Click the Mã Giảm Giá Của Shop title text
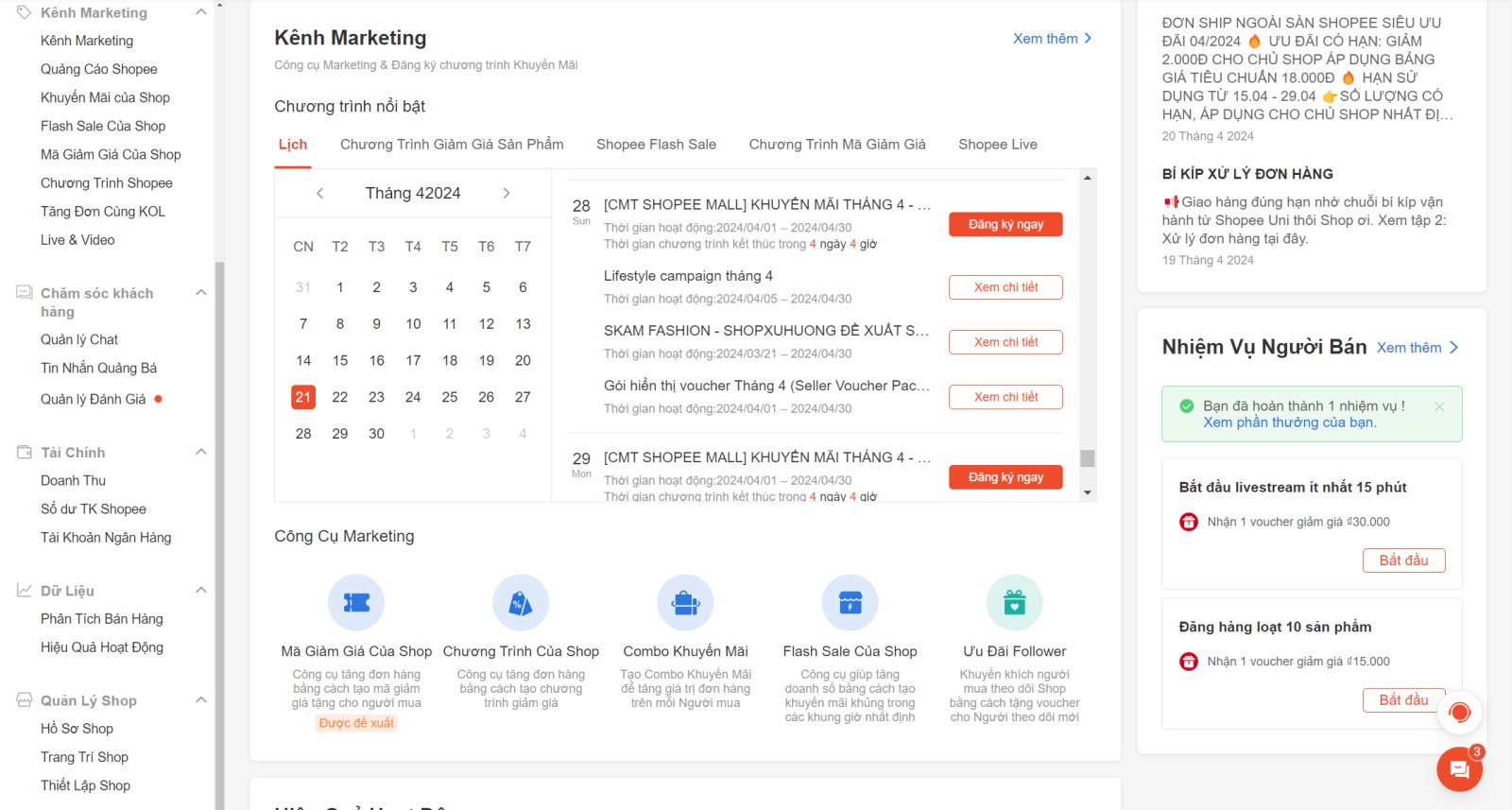 356,651
